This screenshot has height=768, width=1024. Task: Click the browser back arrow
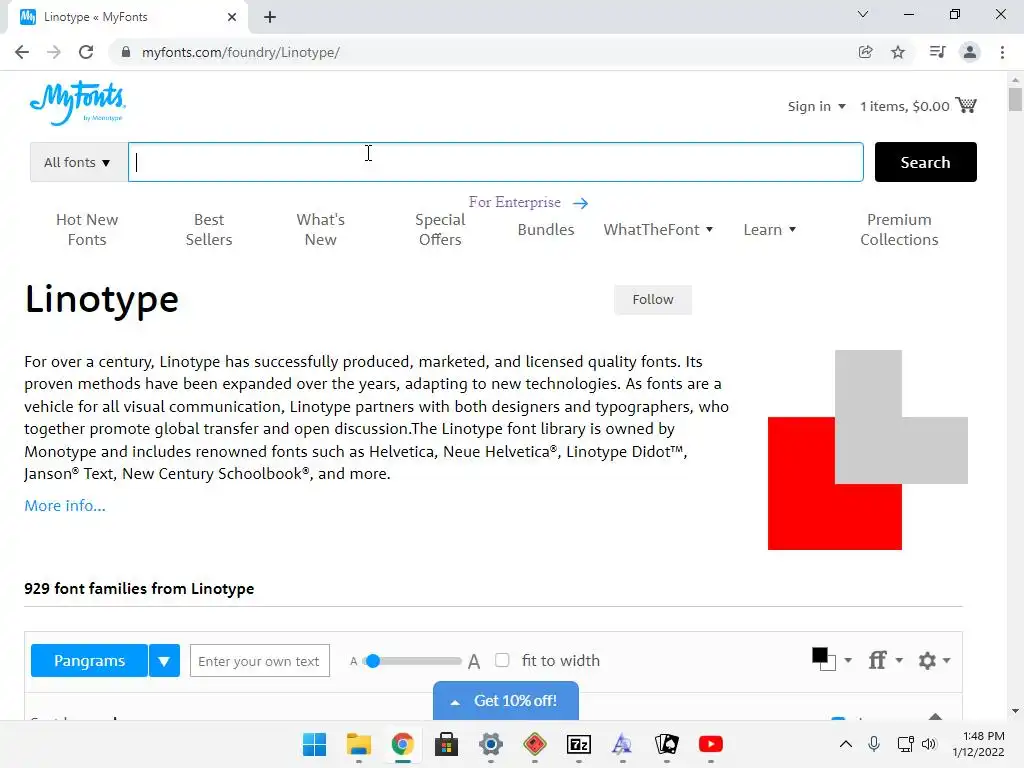pos(22,52)
